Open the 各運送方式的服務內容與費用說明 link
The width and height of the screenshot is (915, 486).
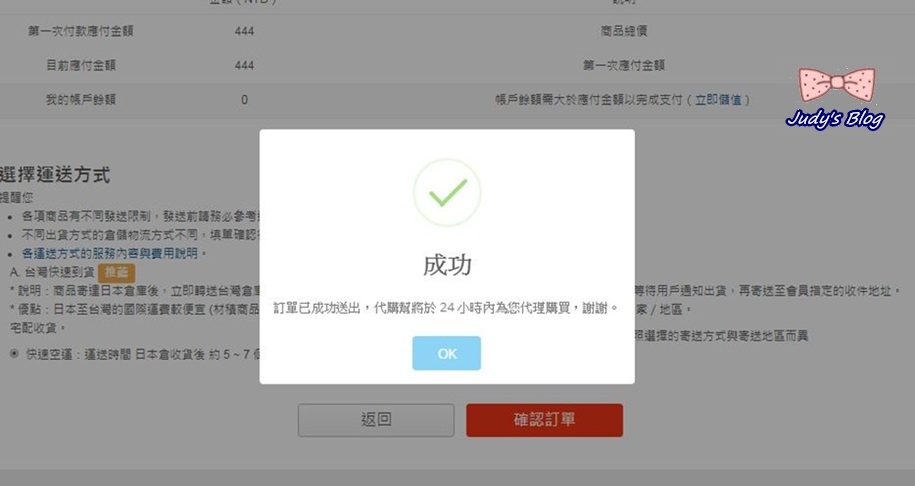click(x=110, y=253)
